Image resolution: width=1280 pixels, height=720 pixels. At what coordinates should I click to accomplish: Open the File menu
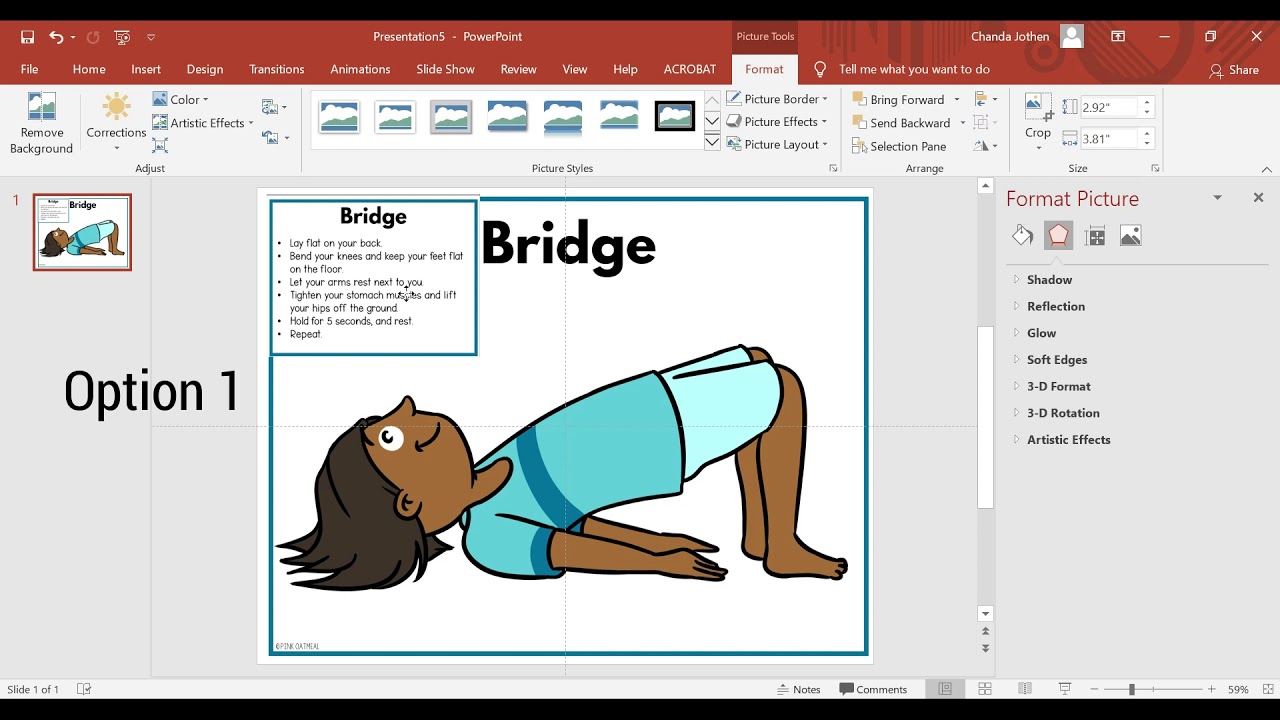coord(30,69)
